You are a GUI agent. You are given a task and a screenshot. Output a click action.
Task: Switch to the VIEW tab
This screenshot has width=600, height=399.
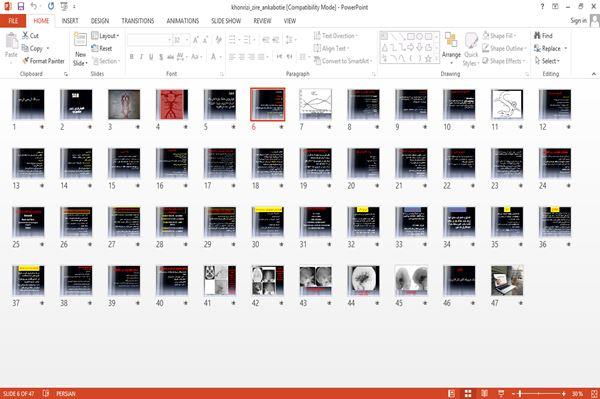point(290,21)
